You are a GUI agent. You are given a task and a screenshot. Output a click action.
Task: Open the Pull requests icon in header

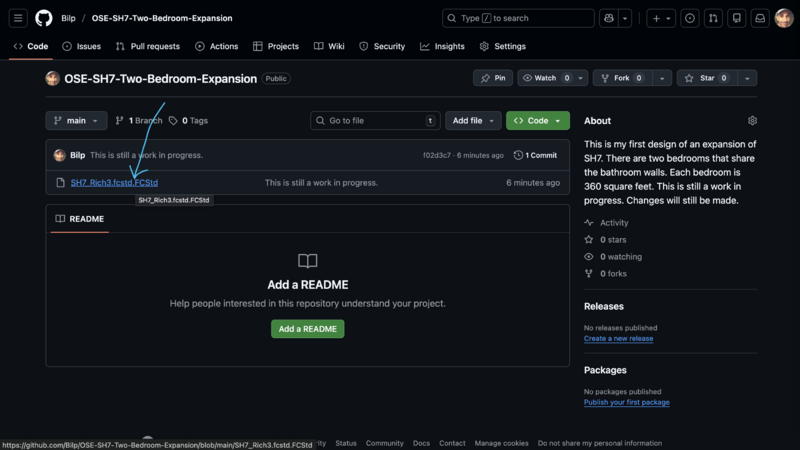(x=713, y=18)
